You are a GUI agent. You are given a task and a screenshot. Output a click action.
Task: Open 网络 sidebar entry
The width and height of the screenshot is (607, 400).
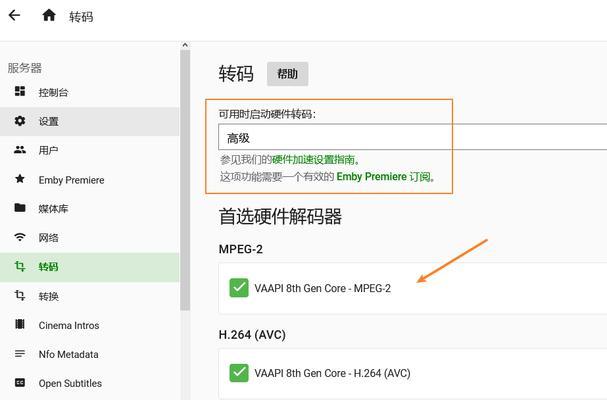coord(89,238)
